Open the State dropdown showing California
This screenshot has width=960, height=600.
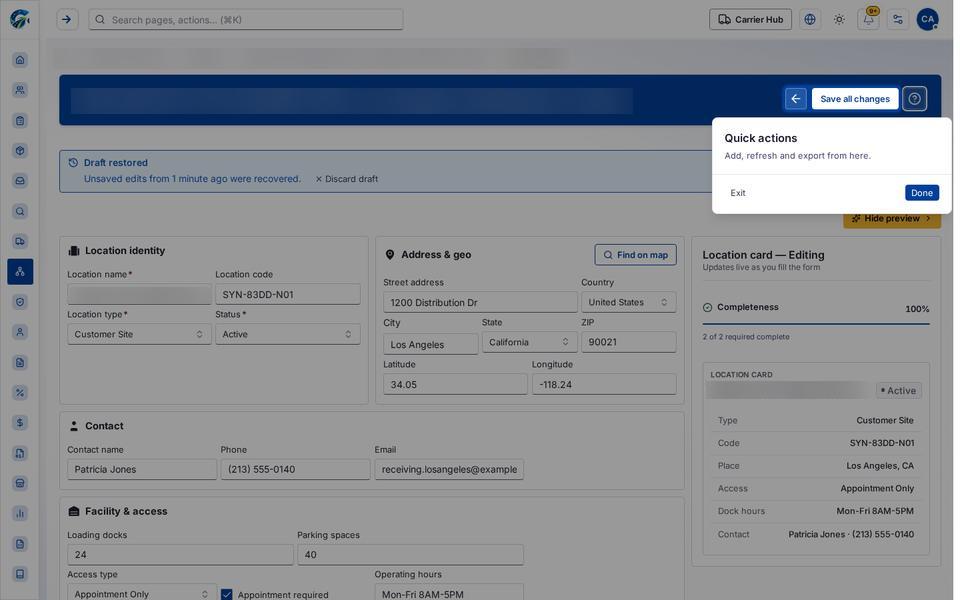tap(529, 342)
